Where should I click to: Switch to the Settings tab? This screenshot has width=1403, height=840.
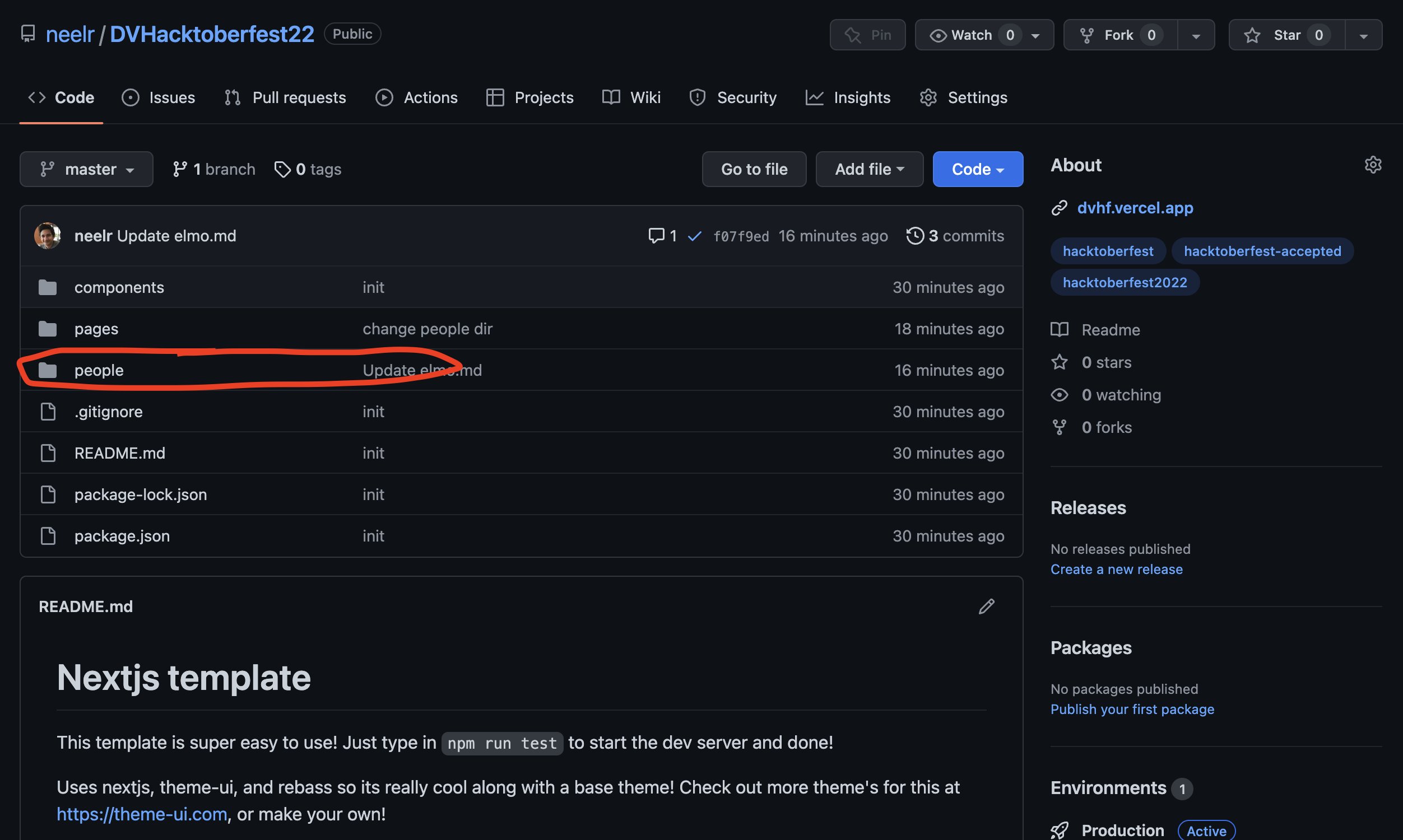click(963, 97)
